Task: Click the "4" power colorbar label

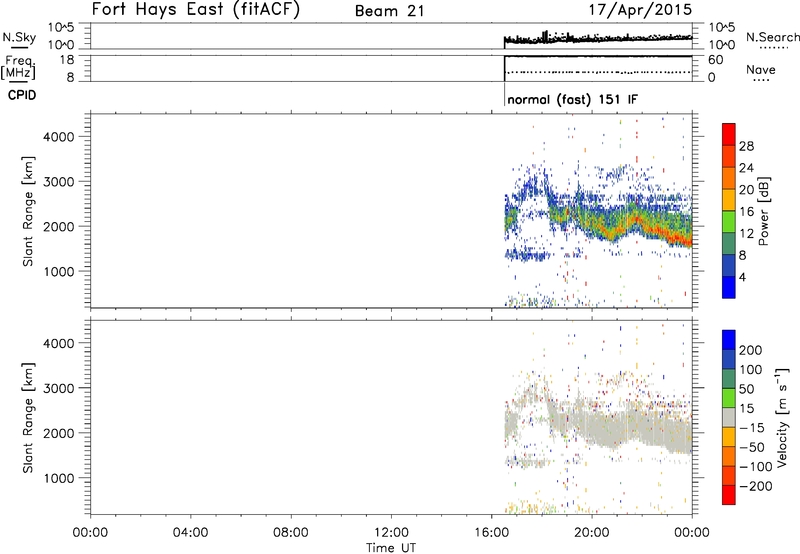Action: (x=743, y=277)
